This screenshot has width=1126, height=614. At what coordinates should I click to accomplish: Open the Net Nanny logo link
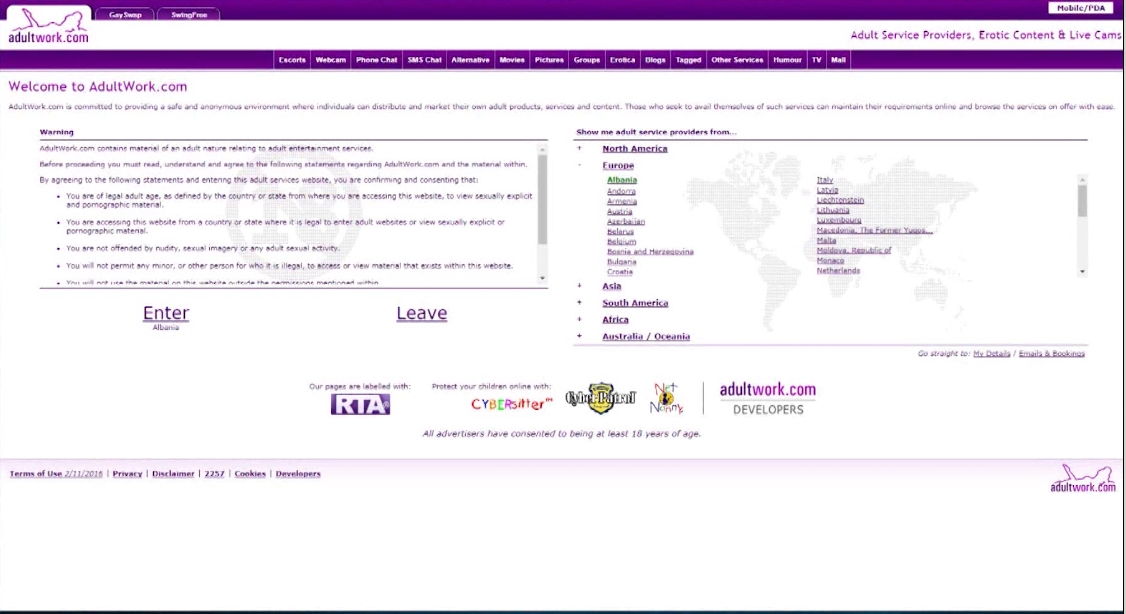point(667,398)
